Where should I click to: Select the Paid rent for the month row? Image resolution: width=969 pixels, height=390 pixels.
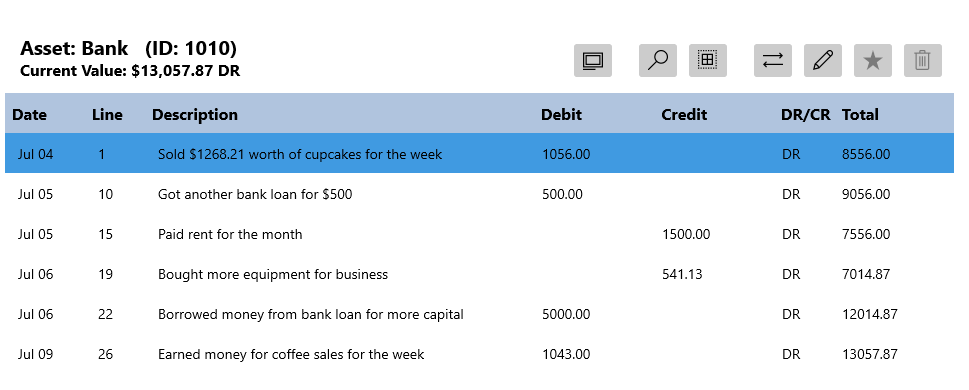click(x=480, y=234)
